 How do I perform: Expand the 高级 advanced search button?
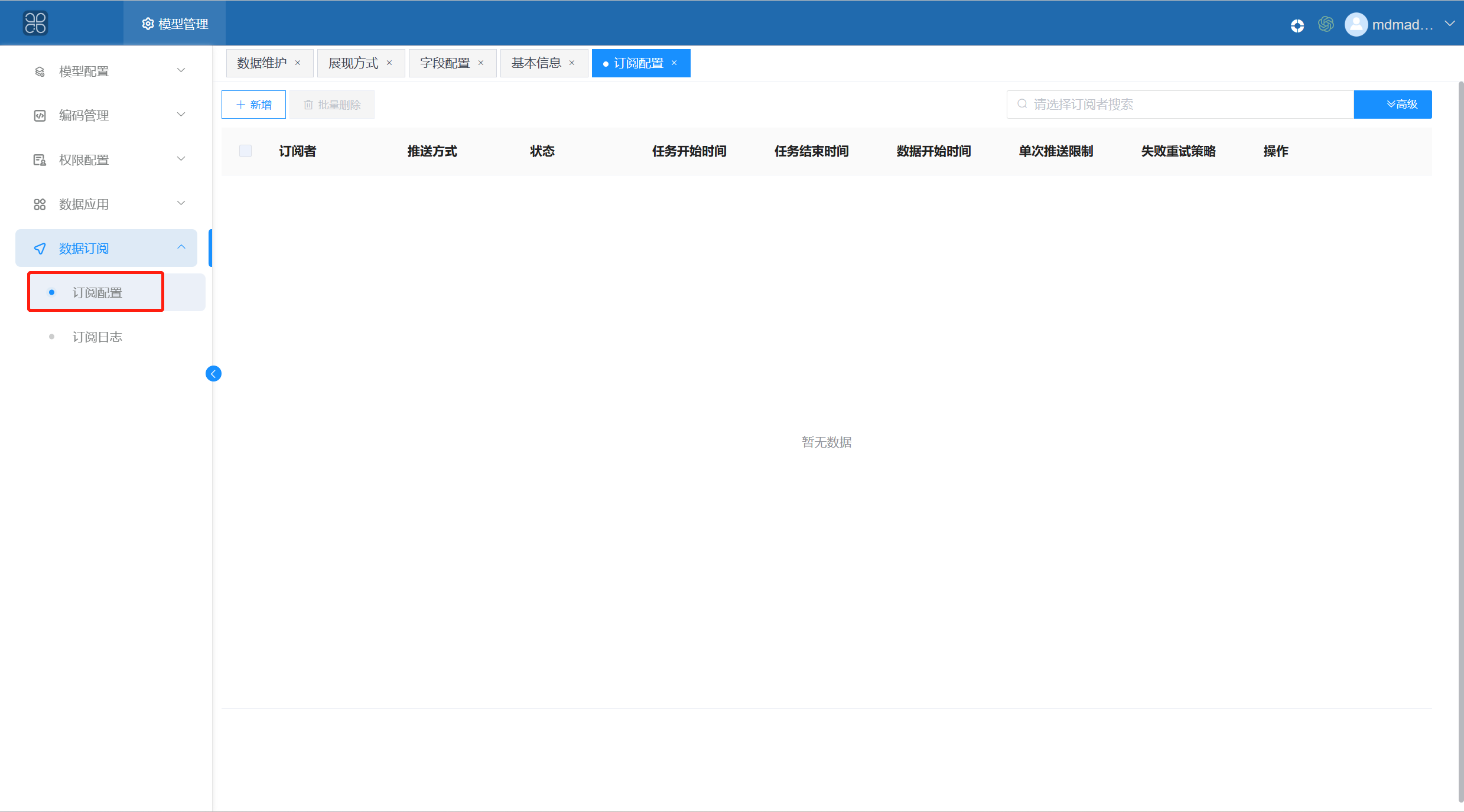[1393, 105]
